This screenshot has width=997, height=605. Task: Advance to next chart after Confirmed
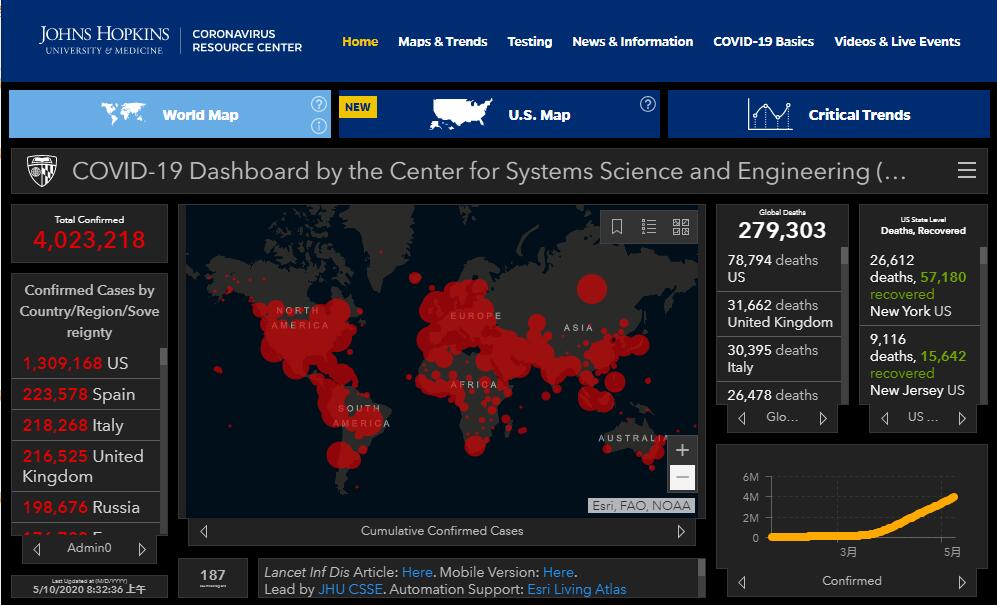click(x=962, y=581)
